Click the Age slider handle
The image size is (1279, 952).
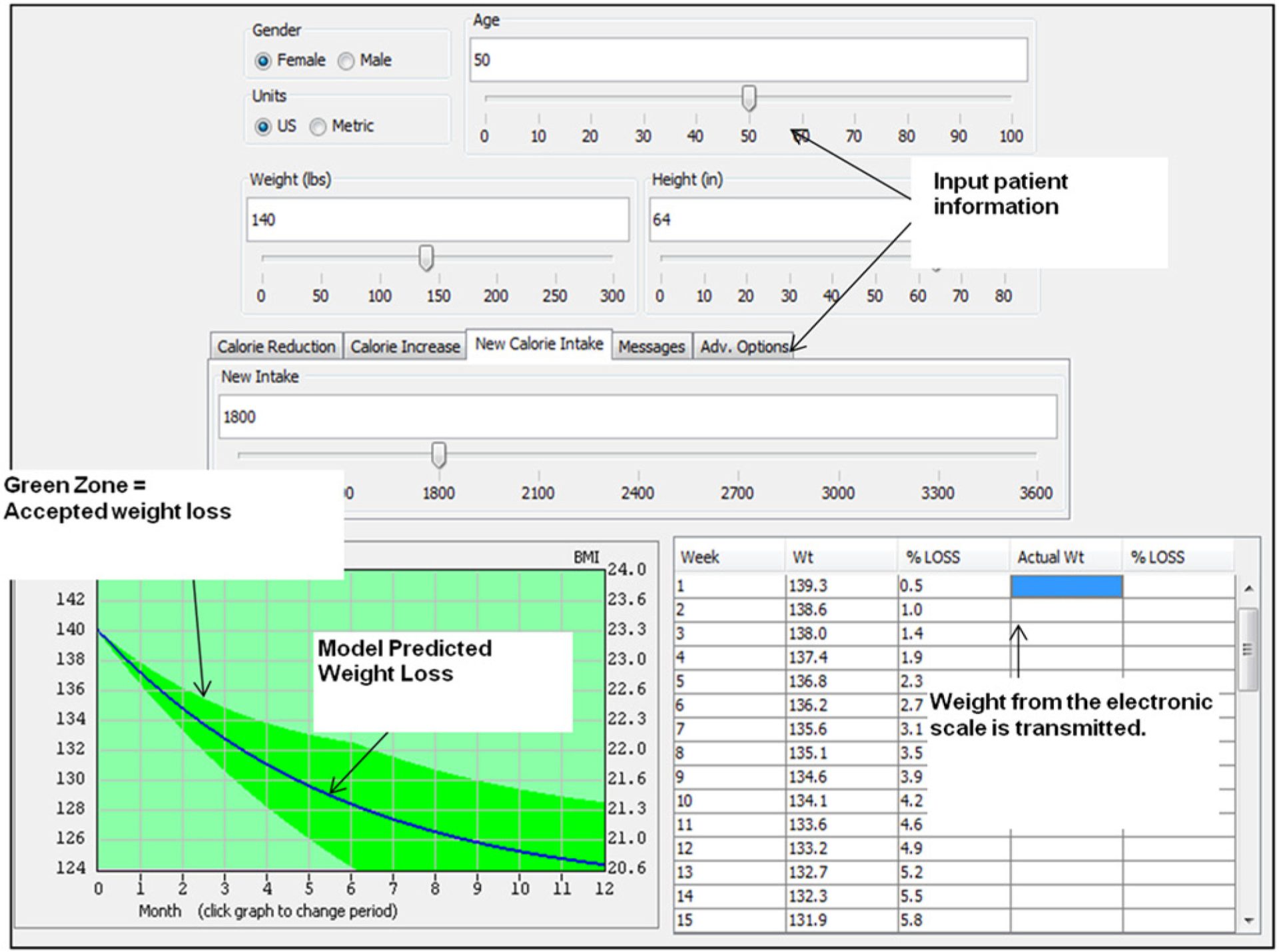tap(749, 98)
